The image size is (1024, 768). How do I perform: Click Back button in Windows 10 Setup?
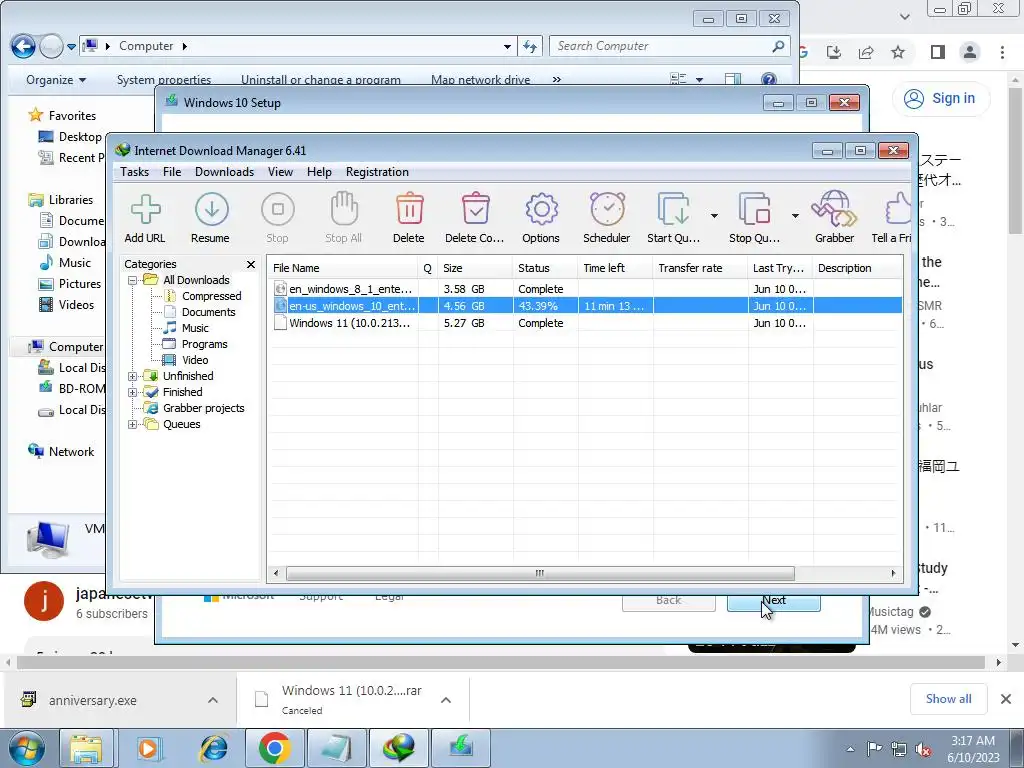pyautogui.click(x=668, y=600)
